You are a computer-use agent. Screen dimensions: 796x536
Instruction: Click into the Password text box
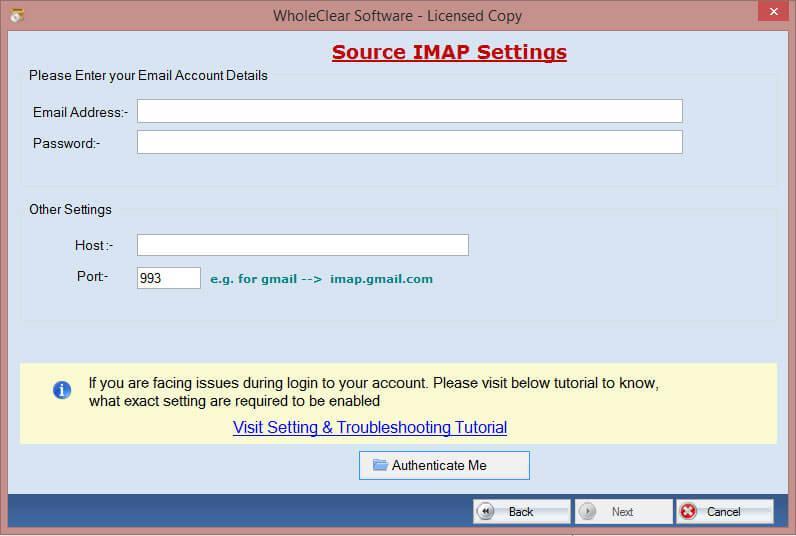(x=409, y=142)
